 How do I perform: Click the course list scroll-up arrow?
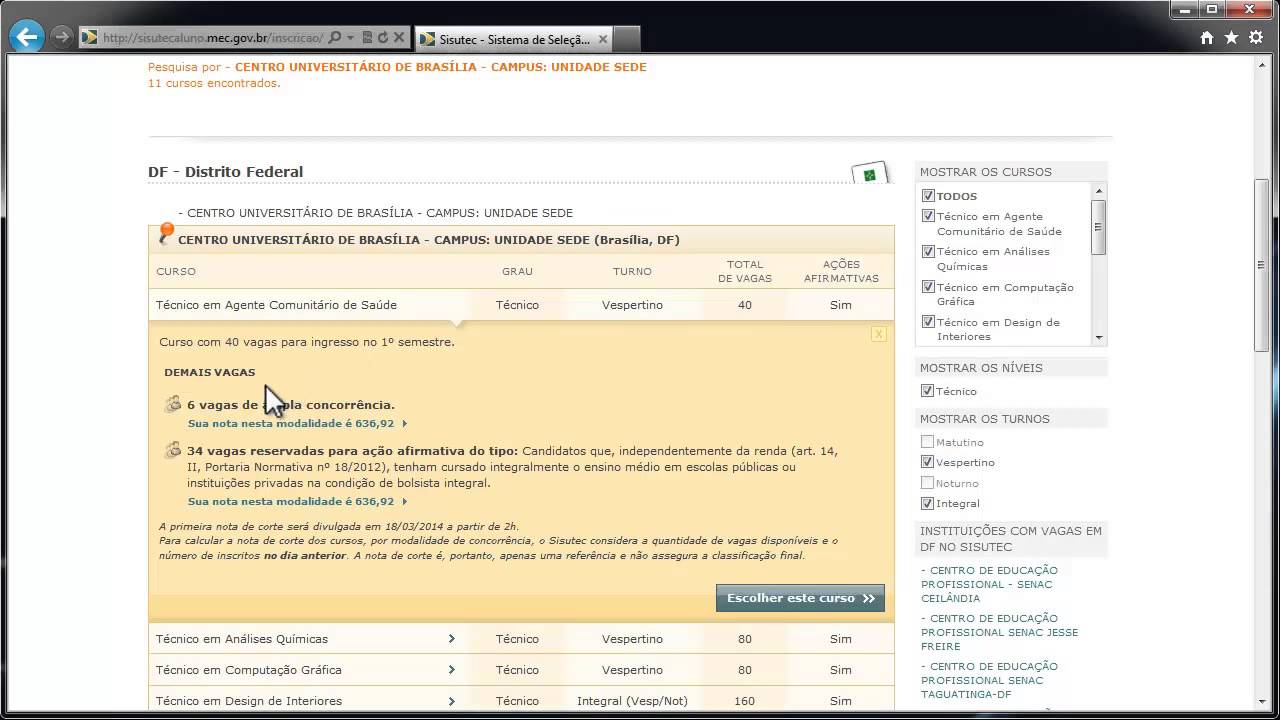click(x=1098, y=191)
